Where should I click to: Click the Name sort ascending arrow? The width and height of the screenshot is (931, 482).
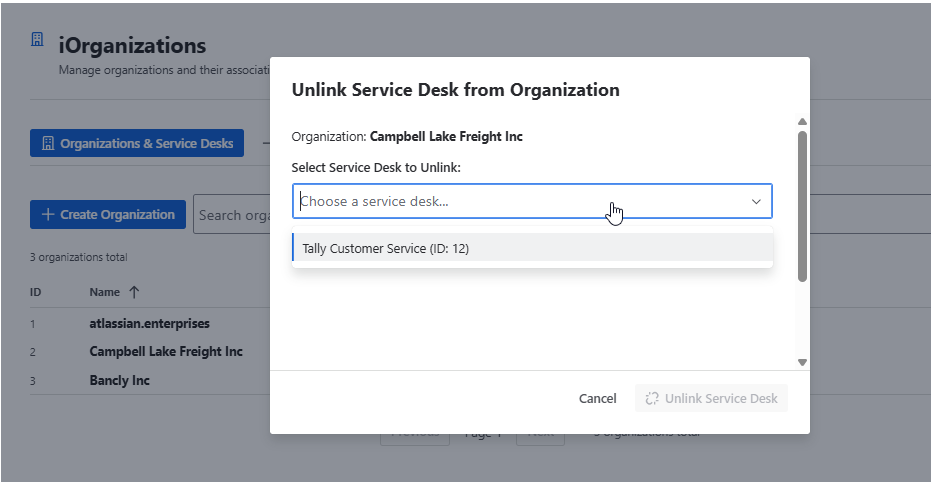(134, 292)
